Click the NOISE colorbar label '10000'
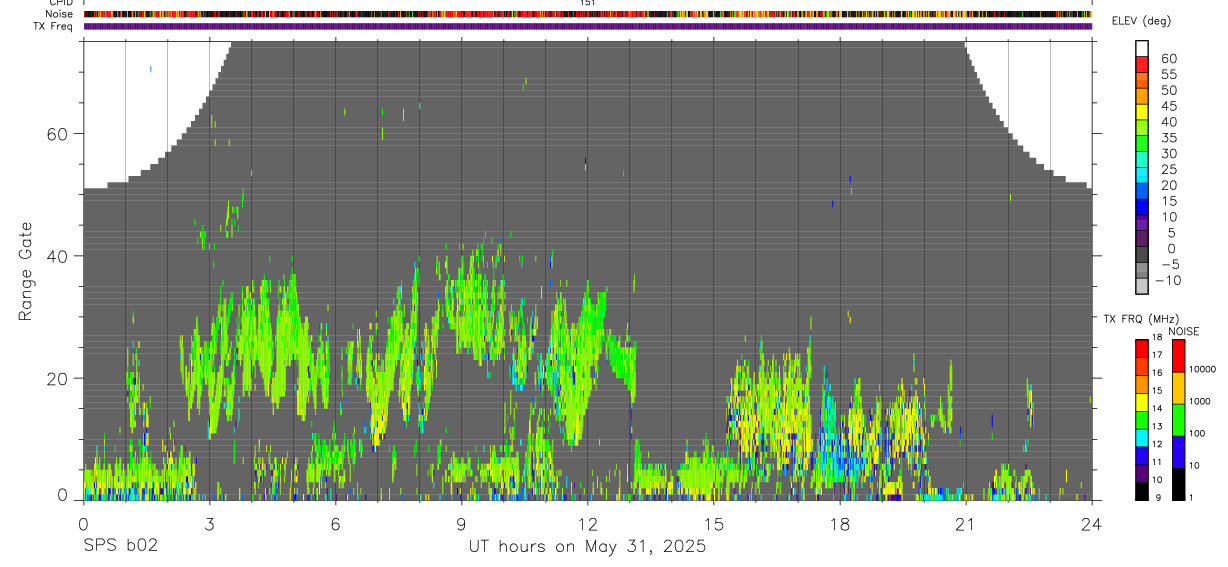1228x567 pixels. click(x=1201, y=369)
